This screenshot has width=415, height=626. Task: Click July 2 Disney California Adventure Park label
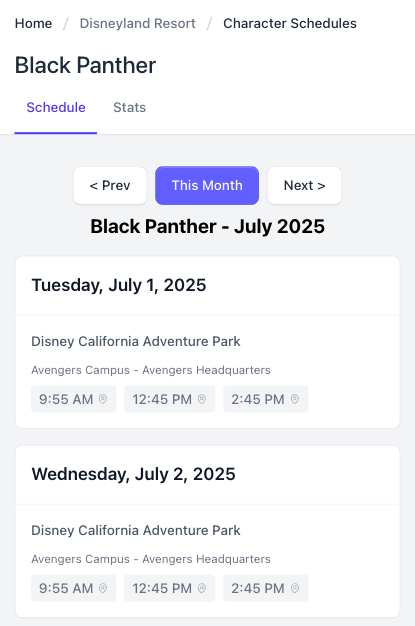136,530
